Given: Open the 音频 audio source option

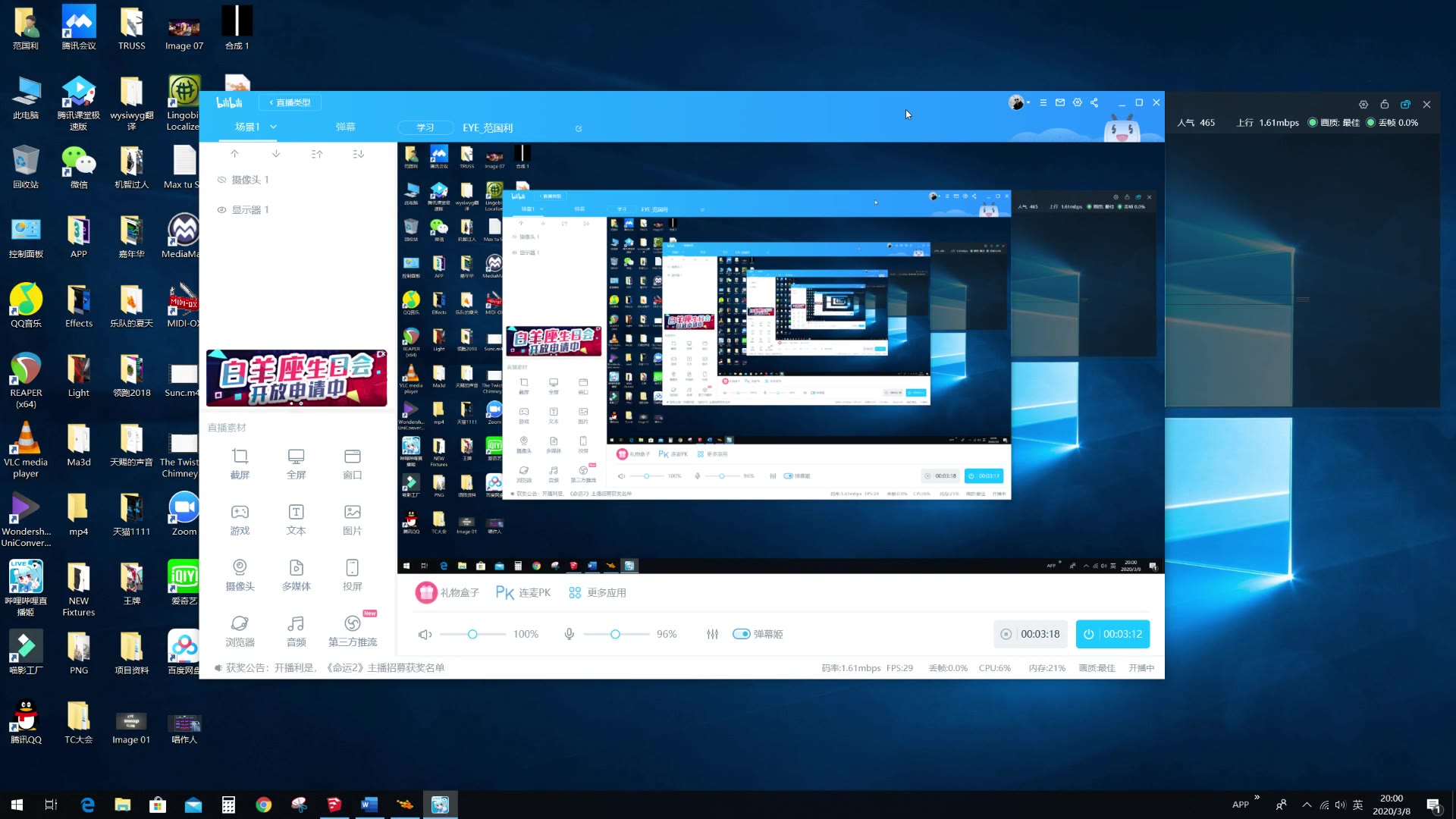Looking at the screenshot, I should (296, 630).
